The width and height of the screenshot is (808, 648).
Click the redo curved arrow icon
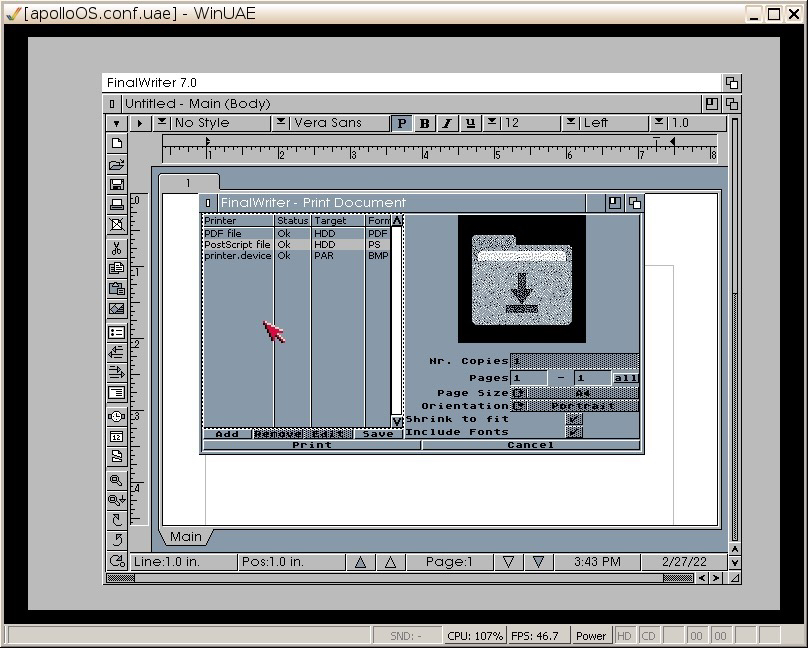point(117,520)
